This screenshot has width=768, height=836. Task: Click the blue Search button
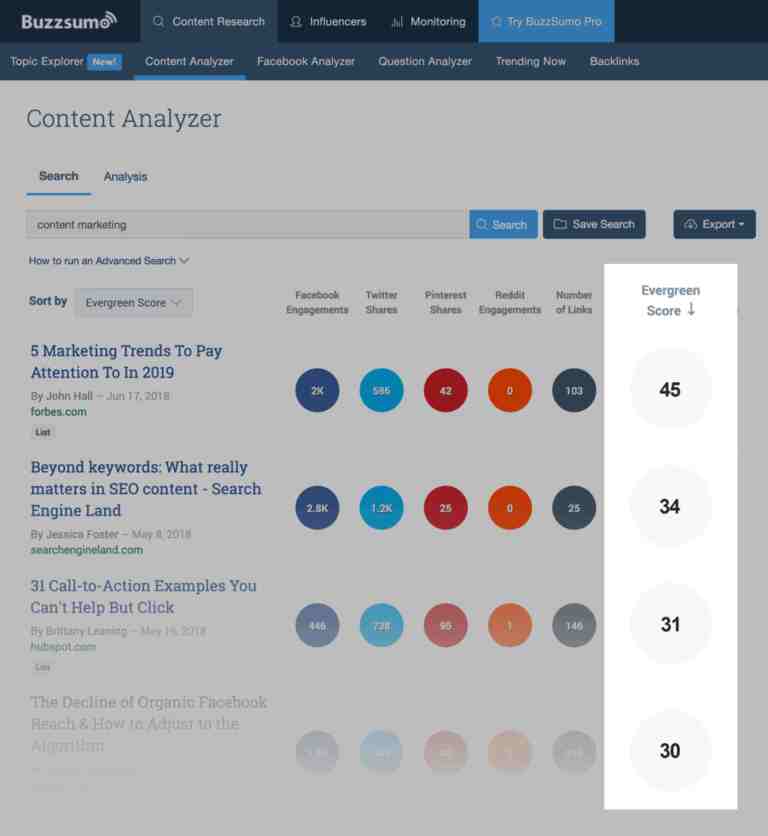point(503,224)
